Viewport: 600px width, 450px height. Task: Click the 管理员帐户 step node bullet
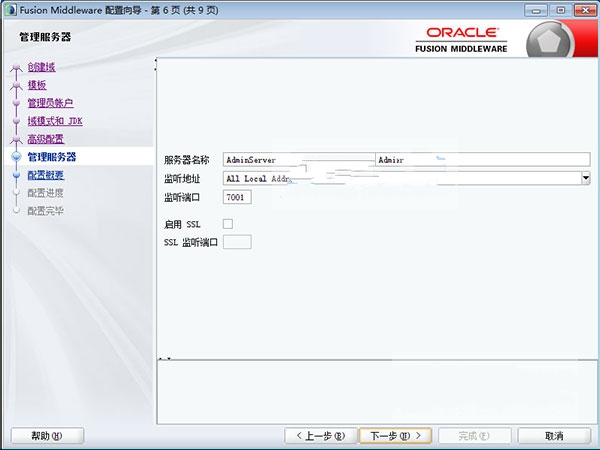[x=16, y=103]
